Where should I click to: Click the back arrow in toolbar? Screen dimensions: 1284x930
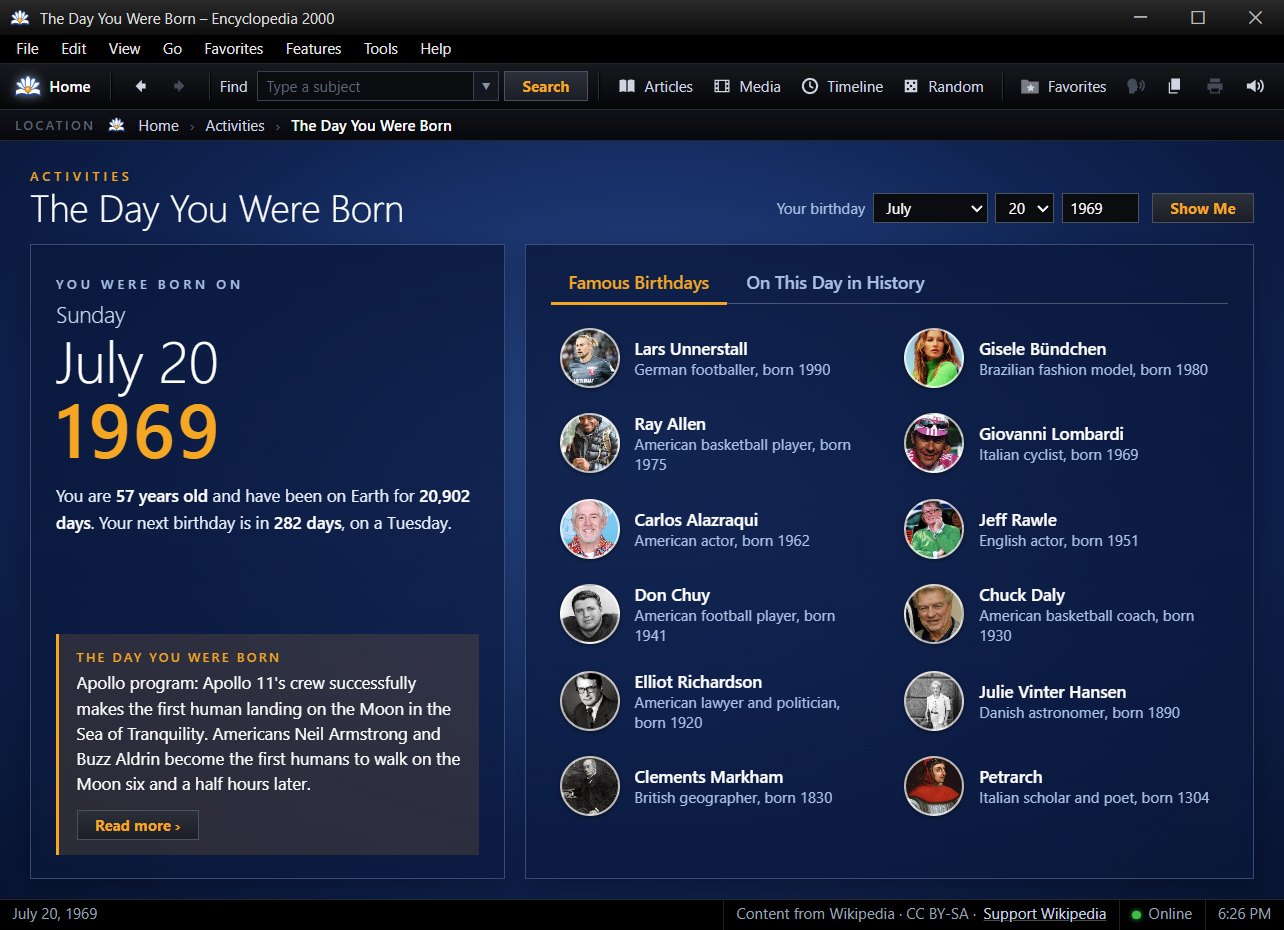(x=141, y=87)
